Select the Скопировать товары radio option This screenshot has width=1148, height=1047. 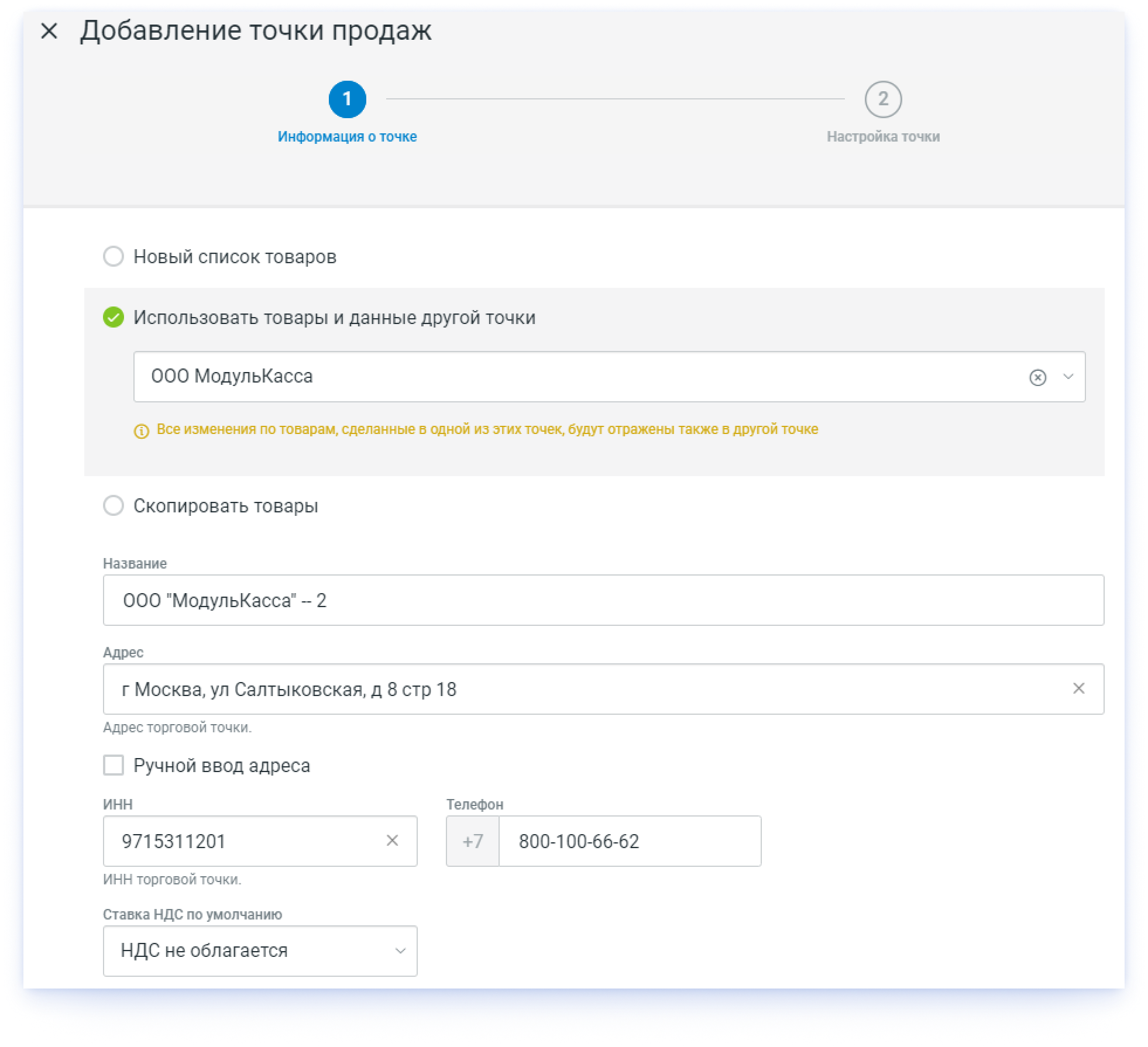click(x=114, y=505)
